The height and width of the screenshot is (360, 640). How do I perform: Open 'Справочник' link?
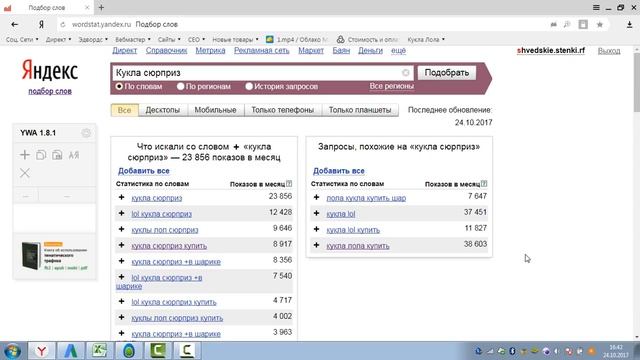166,51
